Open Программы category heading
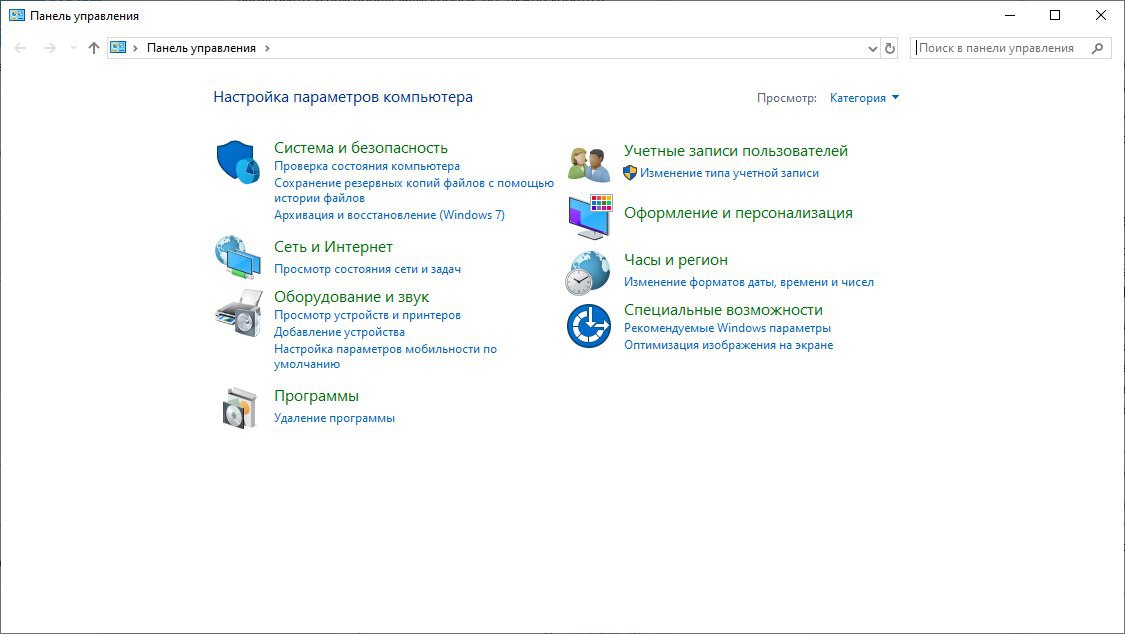The image size is (1125, 634). click(x=316, y=396)
